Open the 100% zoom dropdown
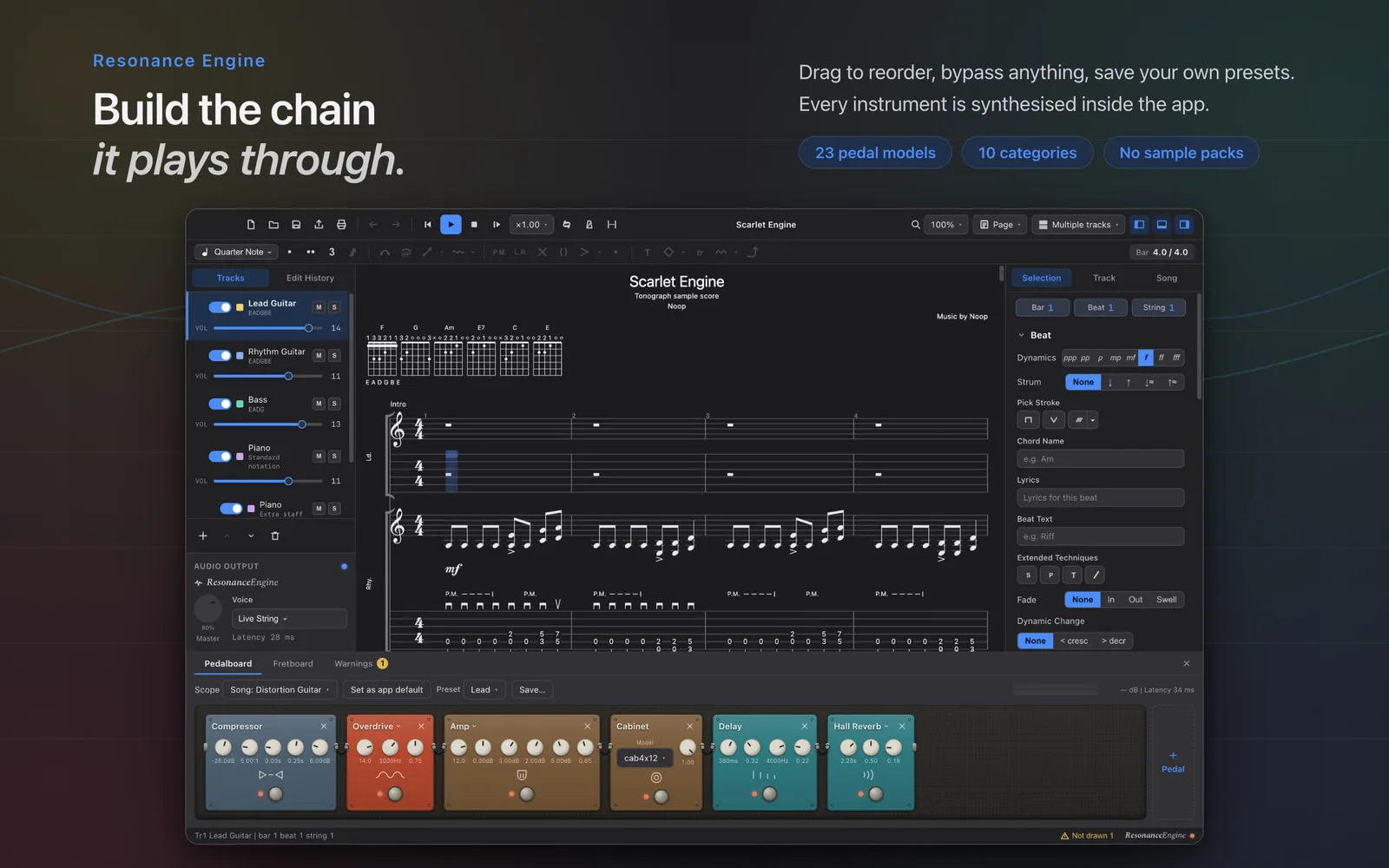1389x868 pixels. click(946, 225)
